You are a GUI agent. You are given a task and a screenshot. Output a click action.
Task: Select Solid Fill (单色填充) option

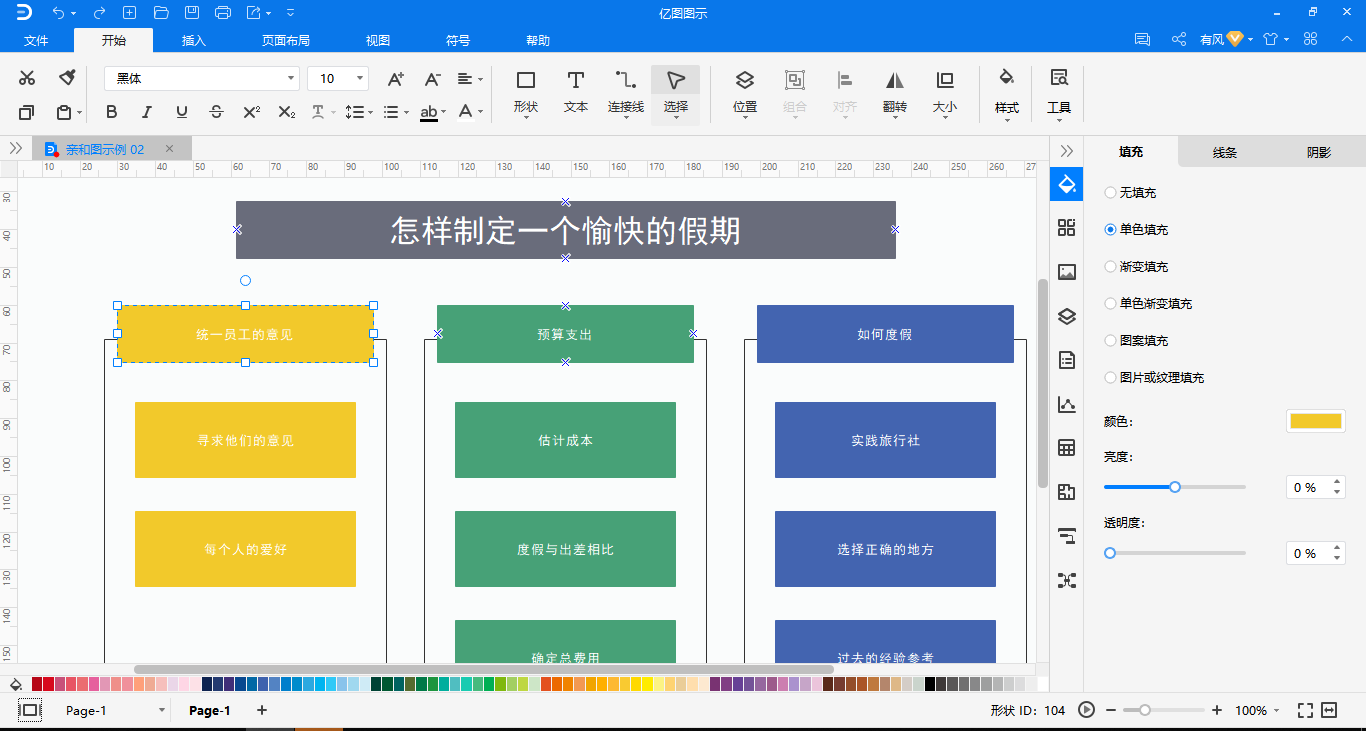(1136, 229)
